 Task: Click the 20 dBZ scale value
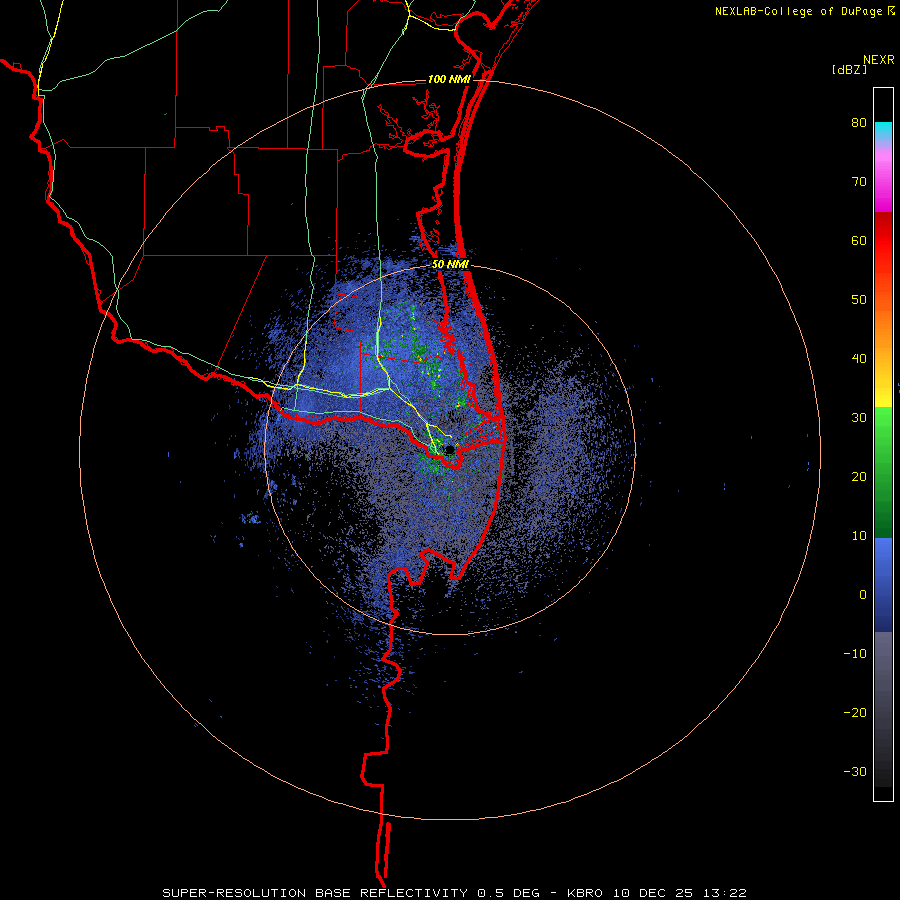[859, 477]
